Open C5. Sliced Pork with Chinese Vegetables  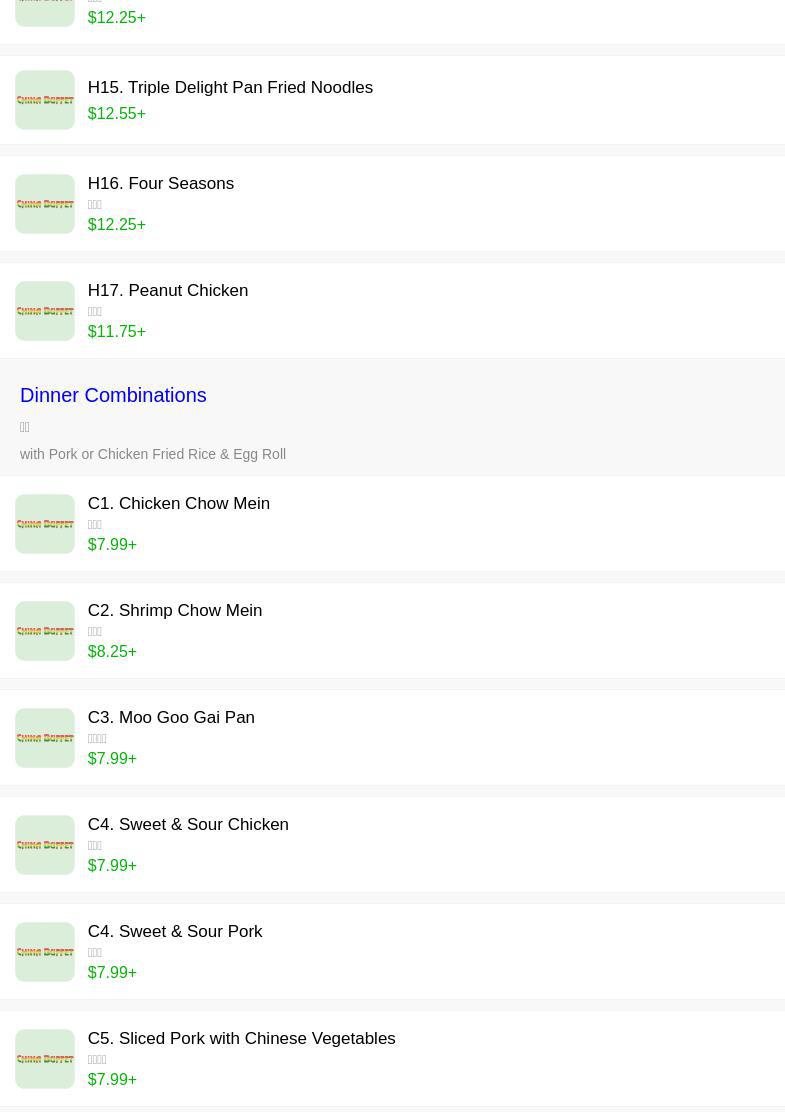pos(241,1039)
